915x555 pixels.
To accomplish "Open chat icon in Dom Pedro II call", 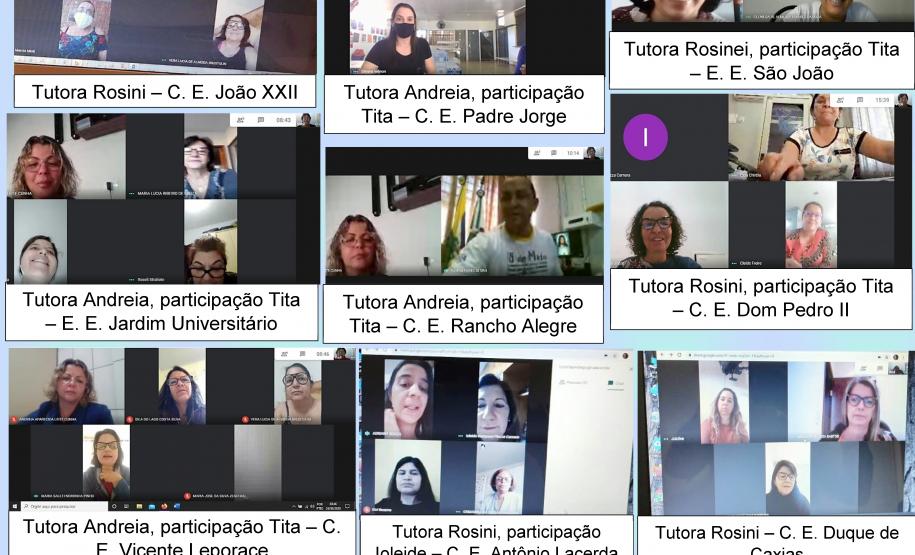I will [860, 100].
